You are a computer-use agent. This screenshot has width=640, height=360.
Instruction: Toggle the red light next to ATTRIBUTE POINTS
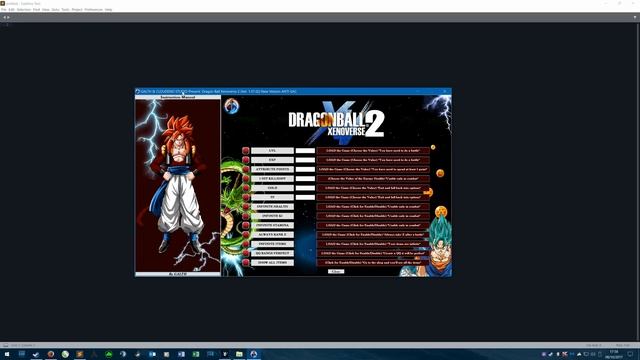pyautogui.click(x=246, y=169)
